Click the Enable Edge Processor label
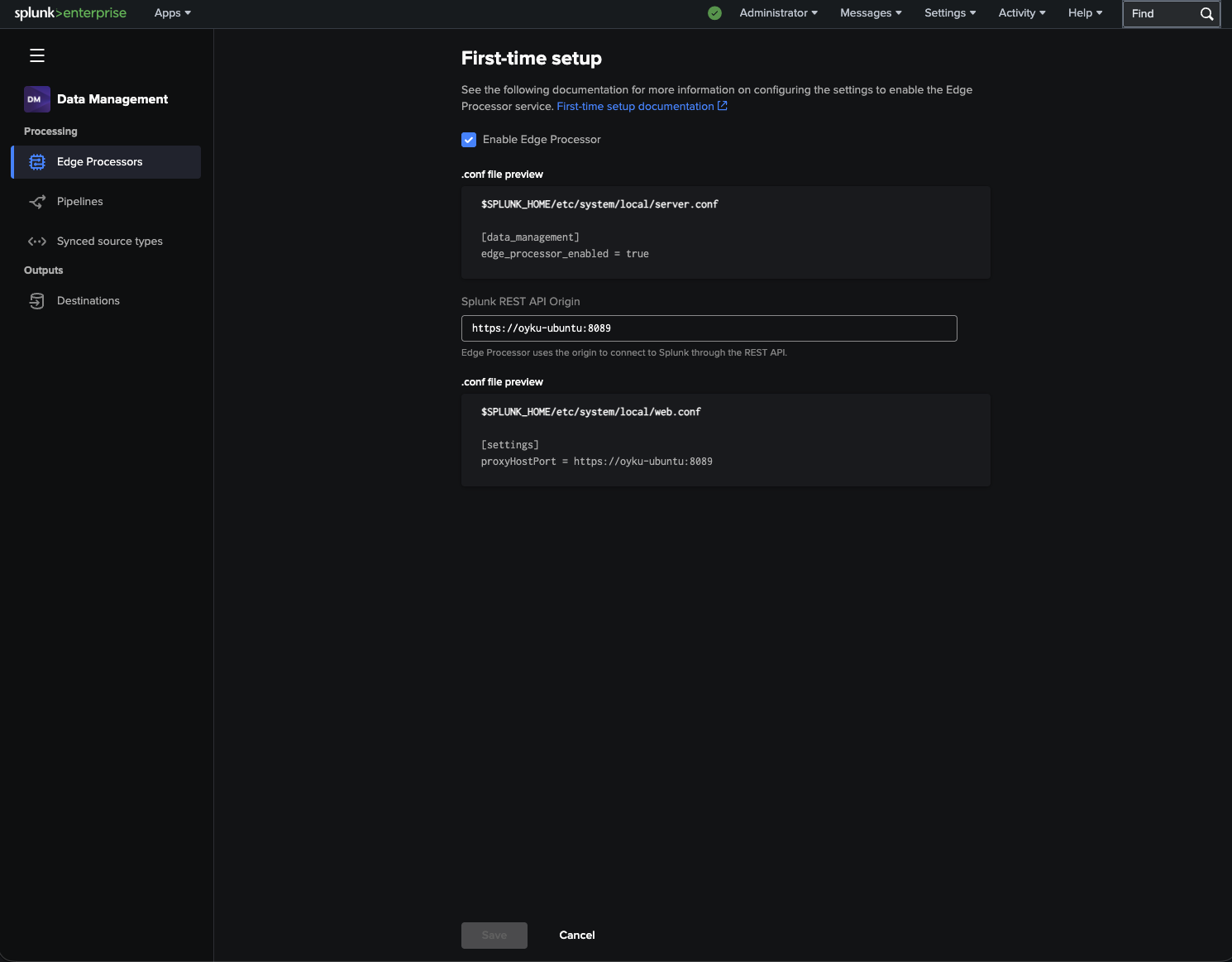Image resolution: width=1232 pixels, height=962 pixels. coord(542,140)
